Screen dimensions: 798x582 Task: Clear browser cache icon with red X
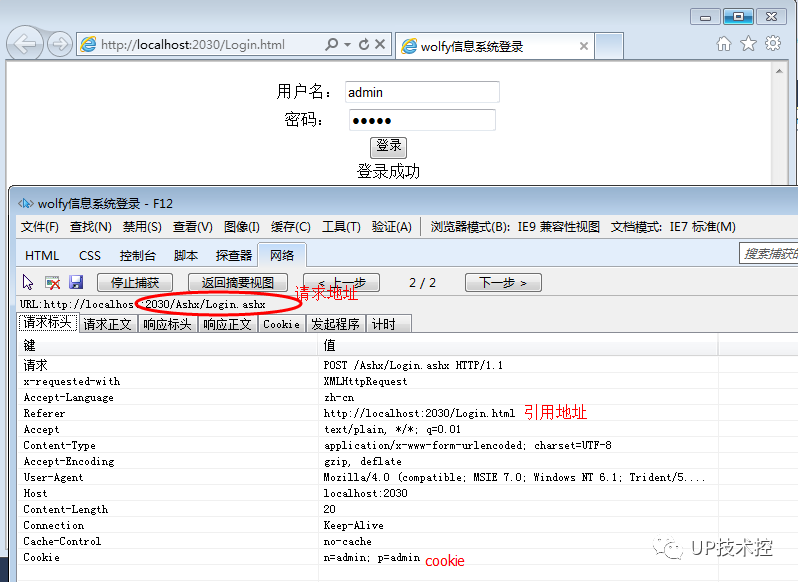(52, 282)
